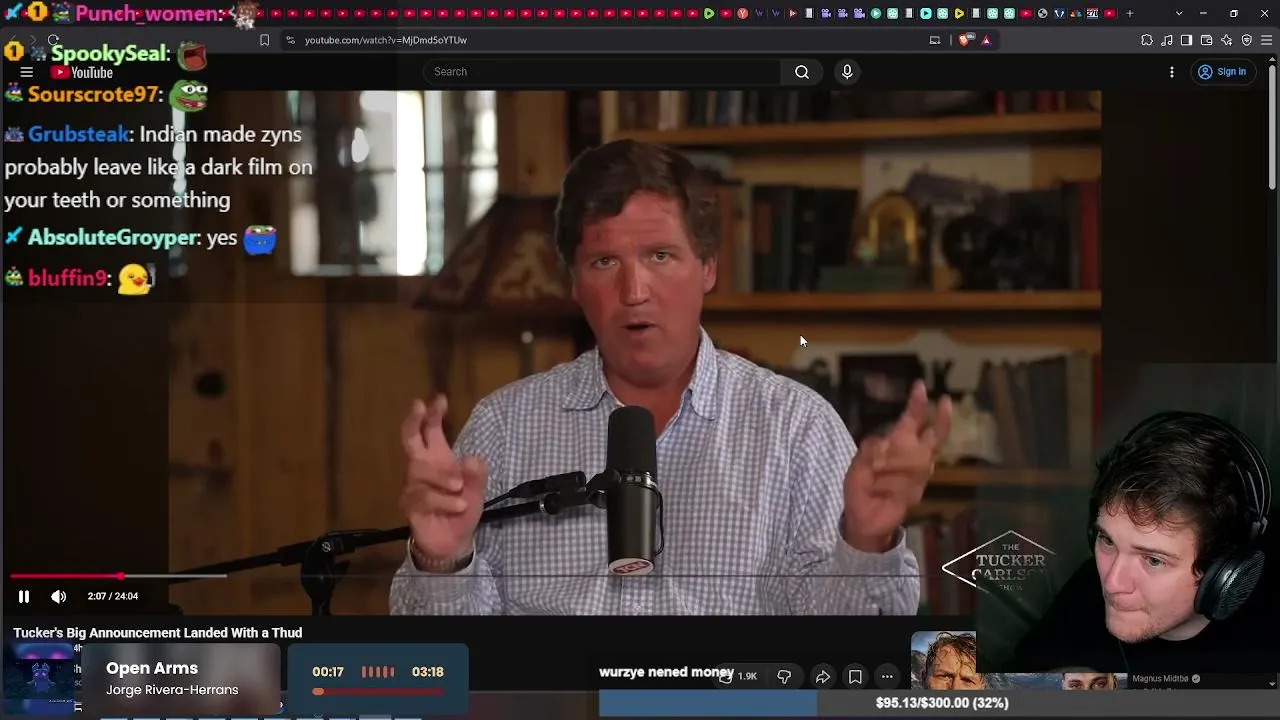Viewport: 1280px width, 720px height.
Task: Open a new browser tab
Action: (x=1130, y=13)
